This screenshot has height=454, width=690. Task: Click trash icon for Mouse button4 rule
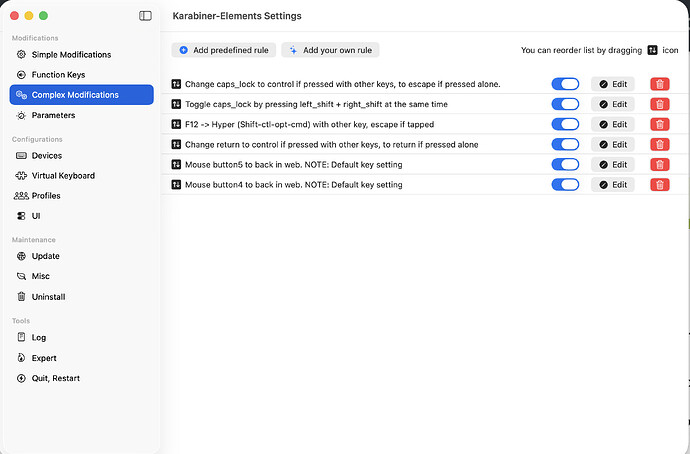point(660,185)
